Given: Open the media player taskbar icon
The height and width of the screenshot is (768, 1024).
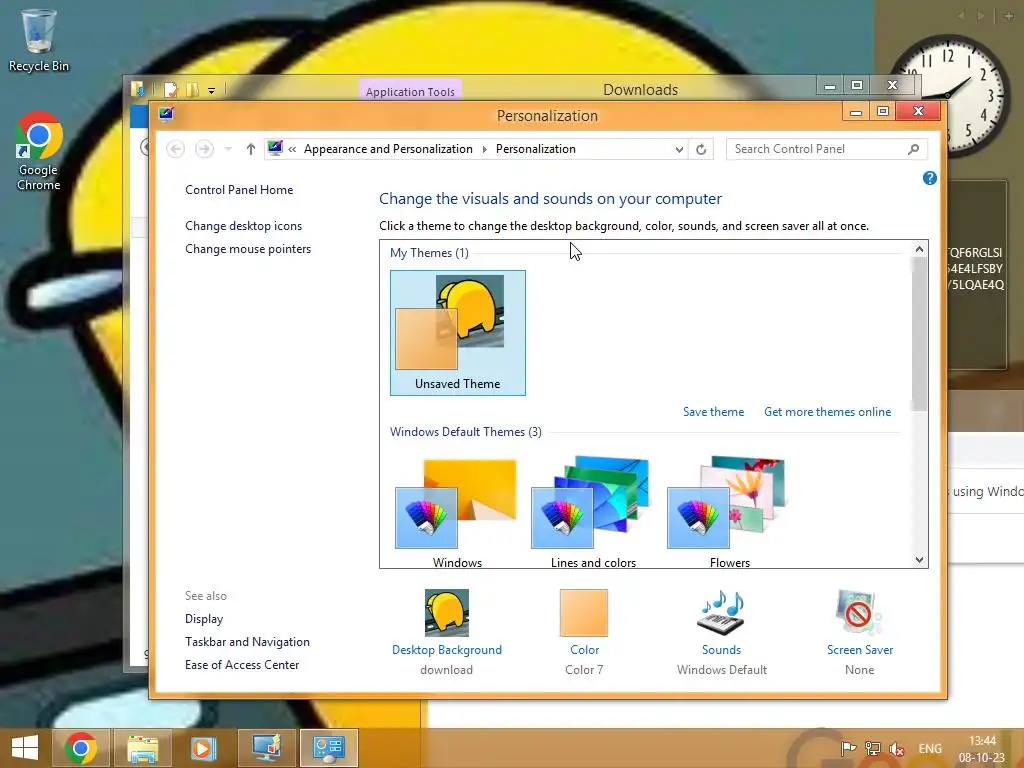Looking at the screenshot, I should point(202,748).
